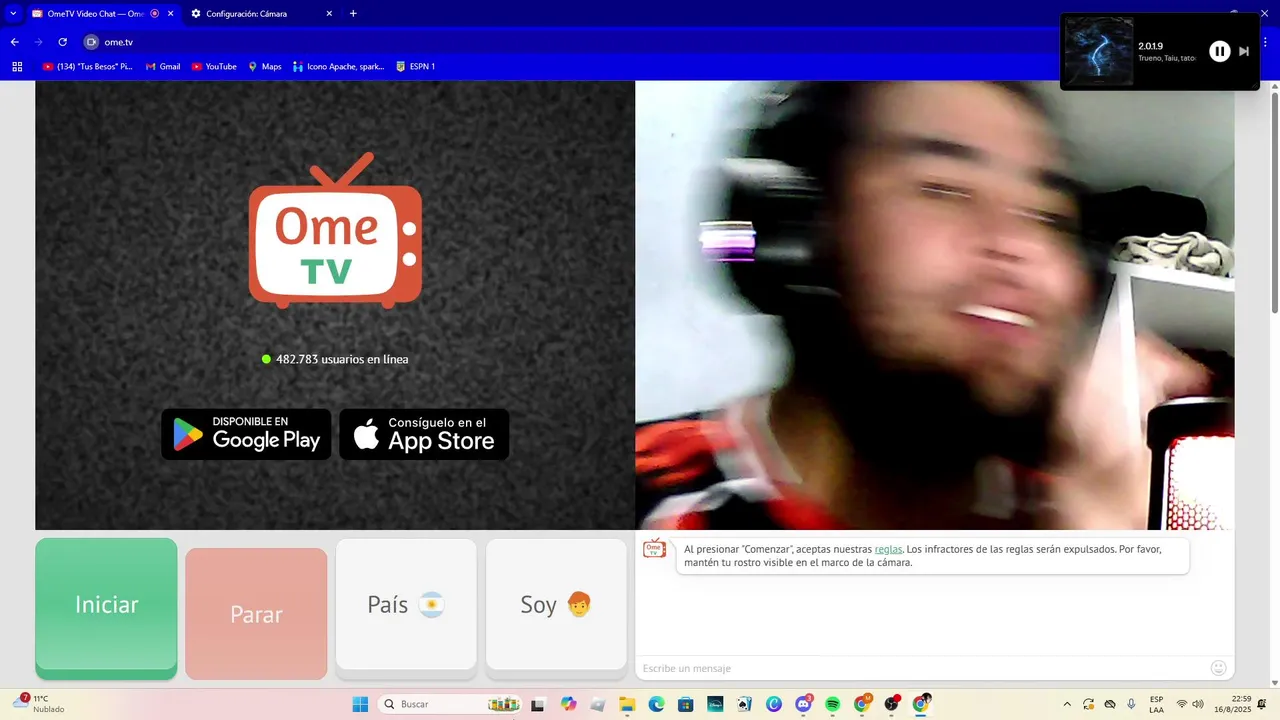Click the 2.0.1.9 album art thumbnail
Viewport: 1280px width, 720px height.
pyautogui.click(x=1099, y=52)
